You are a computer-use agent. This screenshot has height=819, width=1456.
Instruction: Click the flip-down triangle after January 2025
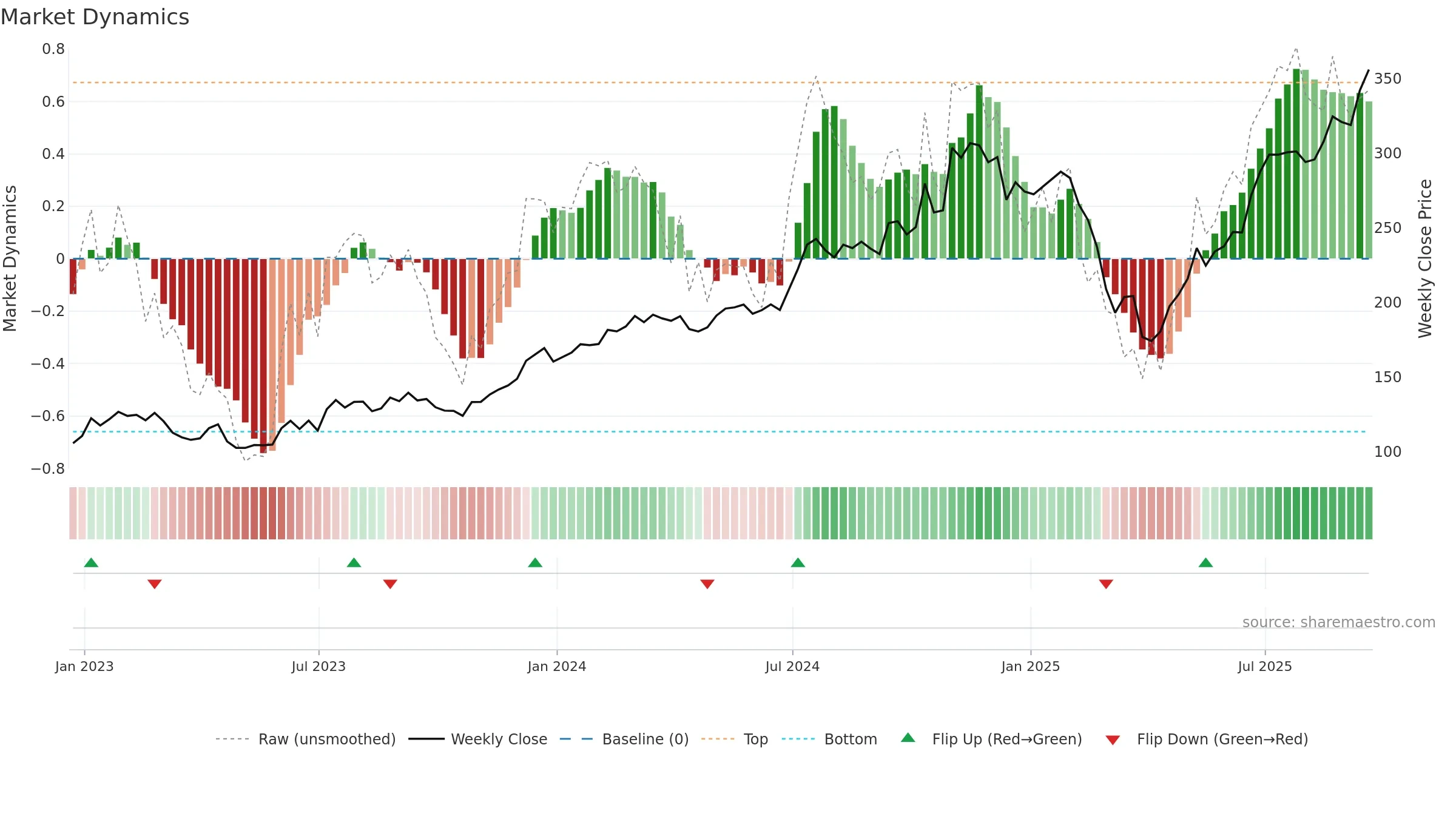coord(1106,584)
